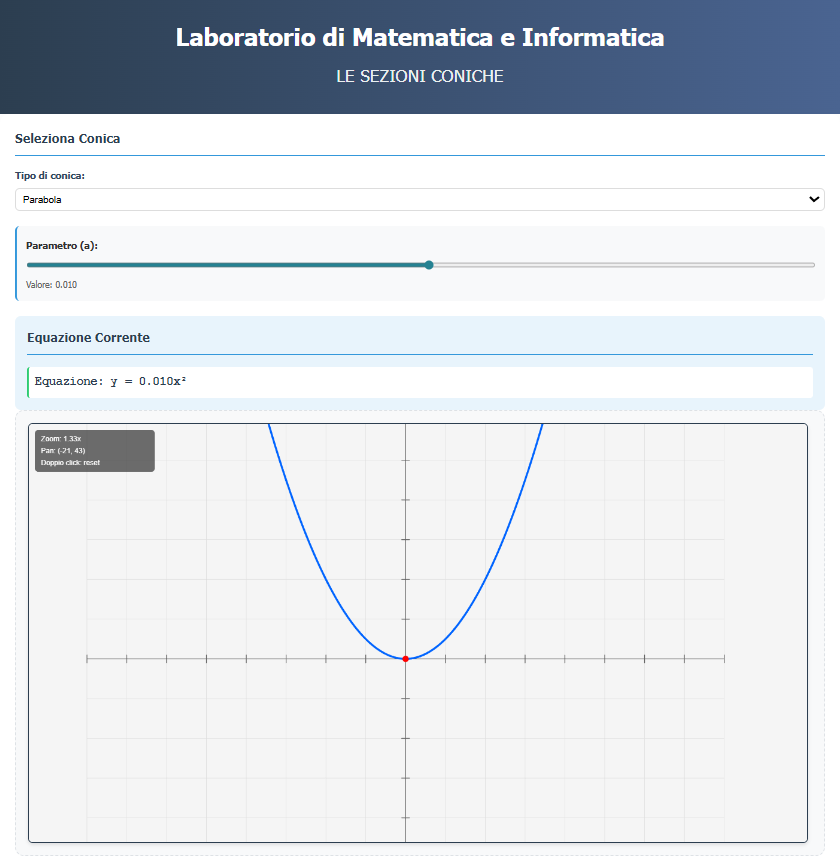Click the 'LE SEZIONI CONICHE' subtitle

(420, 77)
